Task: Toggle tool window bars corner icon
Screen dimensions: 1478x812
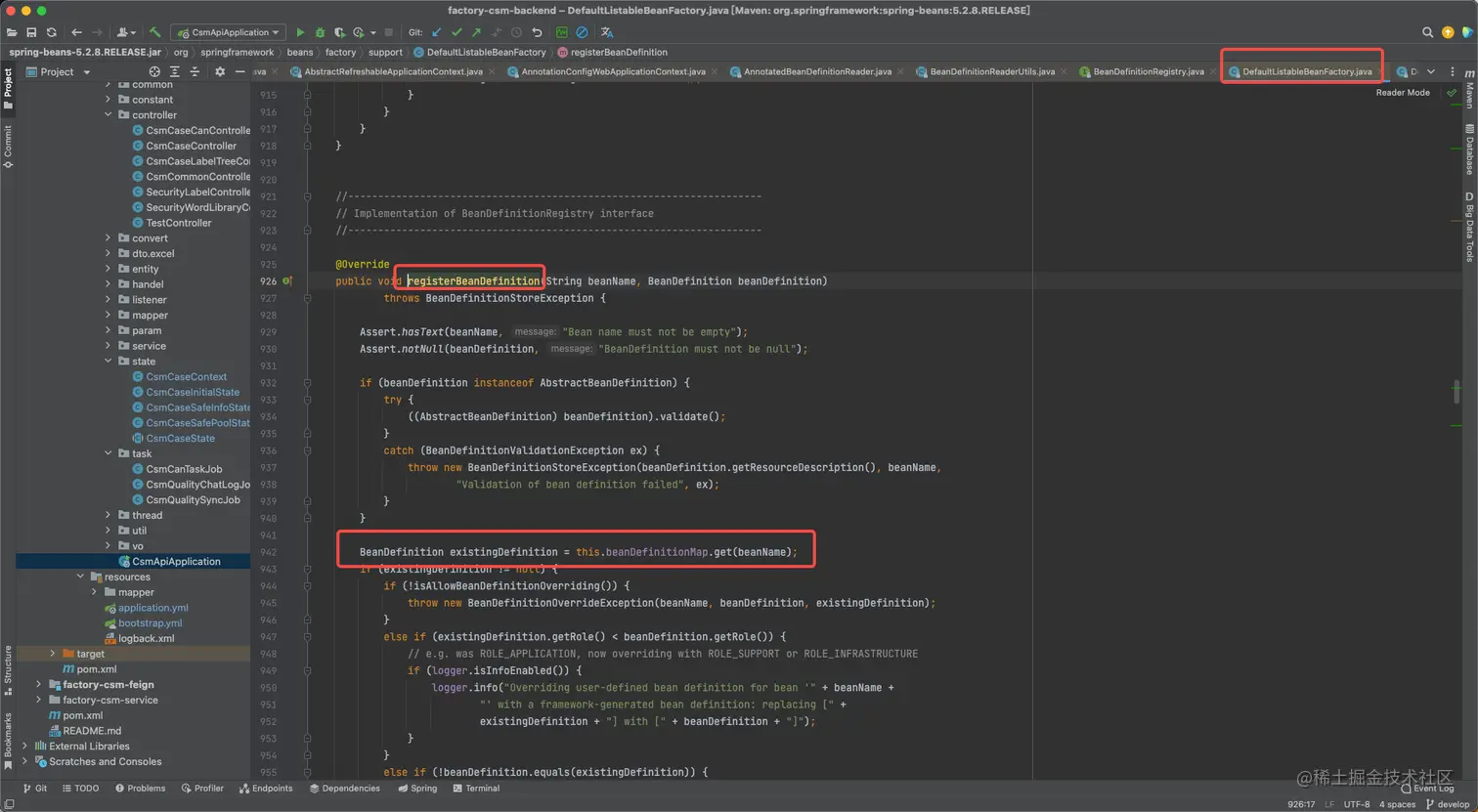Action: [x=9, y=804]
